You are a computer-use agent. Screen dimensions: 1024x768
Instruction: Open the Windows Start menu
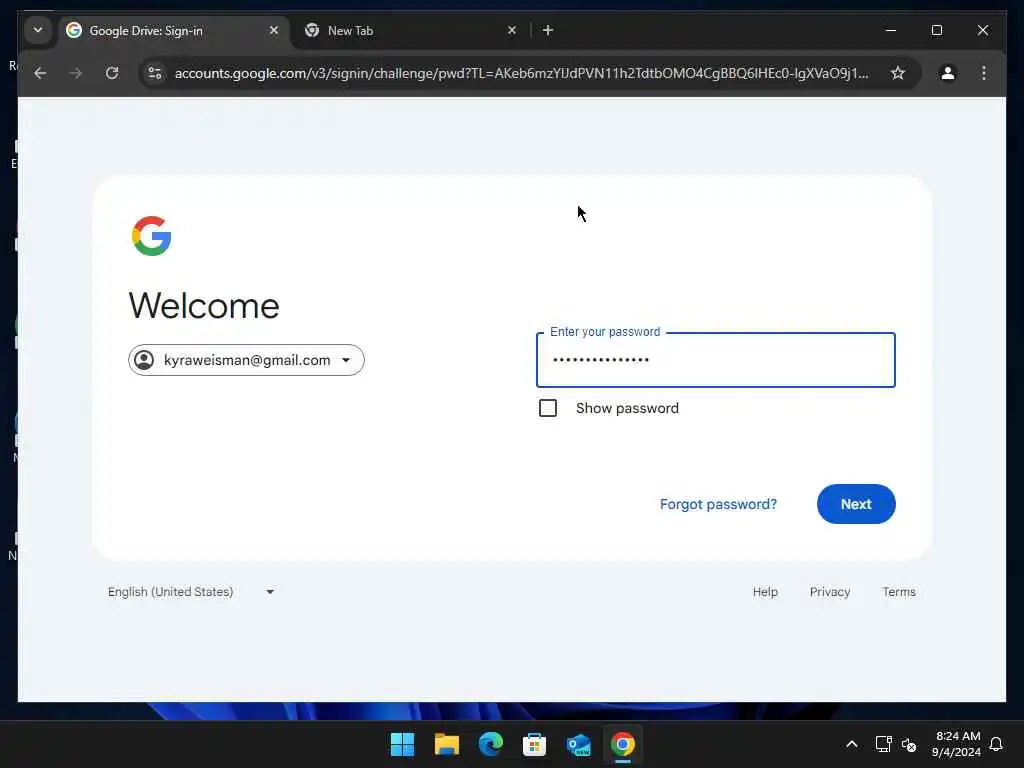point(402,744)
